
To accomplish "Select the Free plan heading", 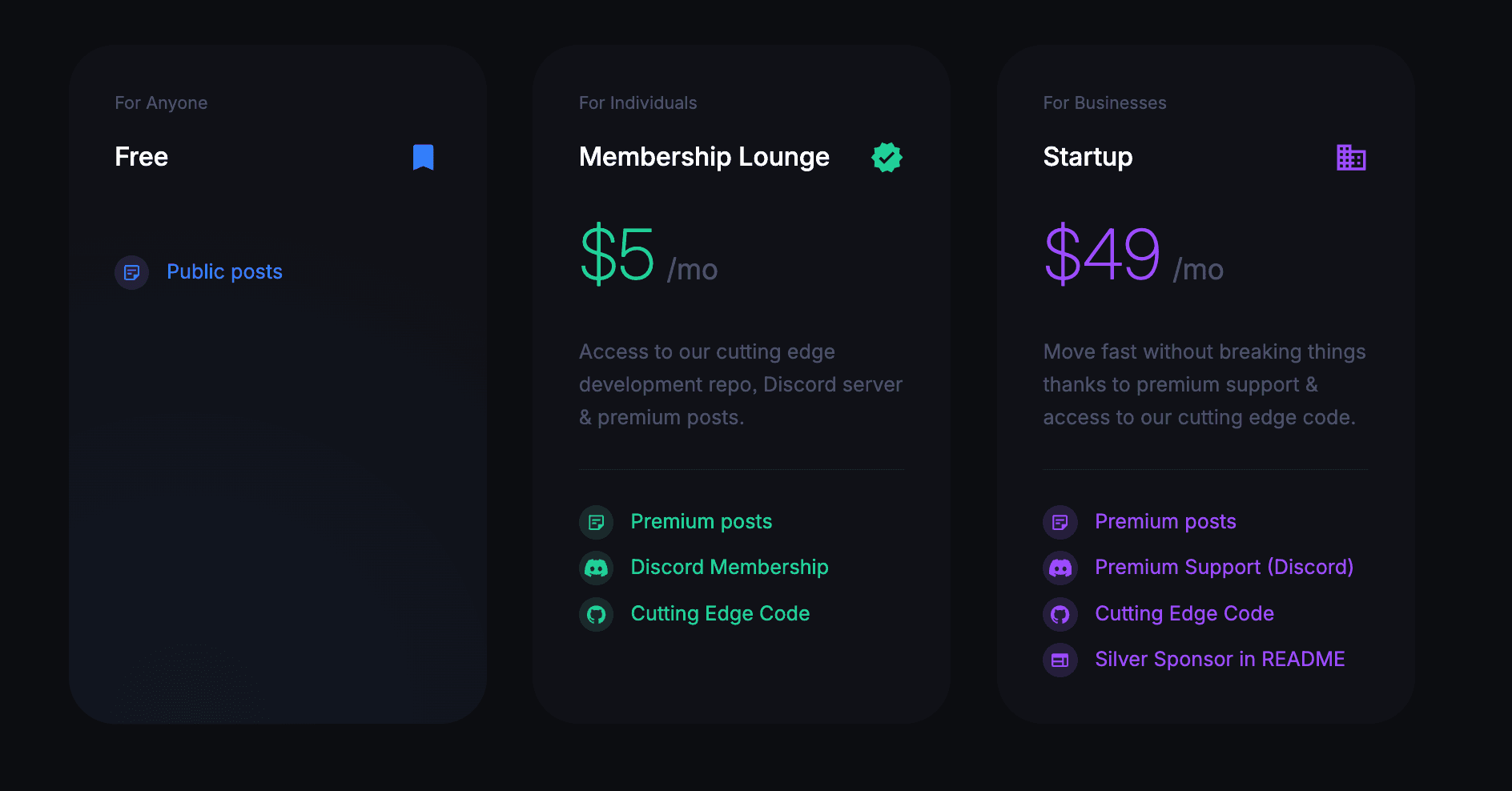I will 142,157.
